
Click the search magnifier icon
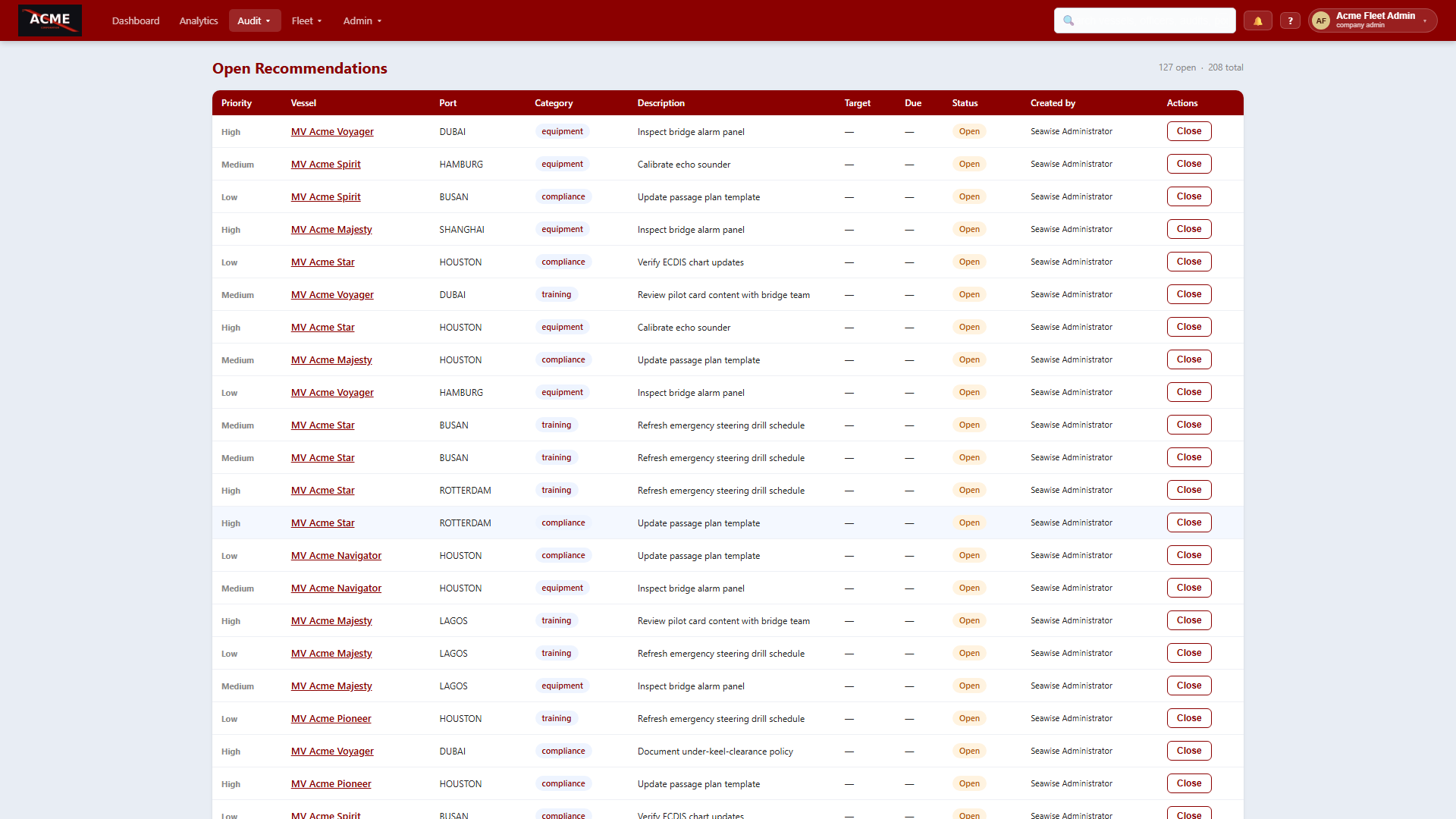pyautogui.click(x=1068, y=20)
